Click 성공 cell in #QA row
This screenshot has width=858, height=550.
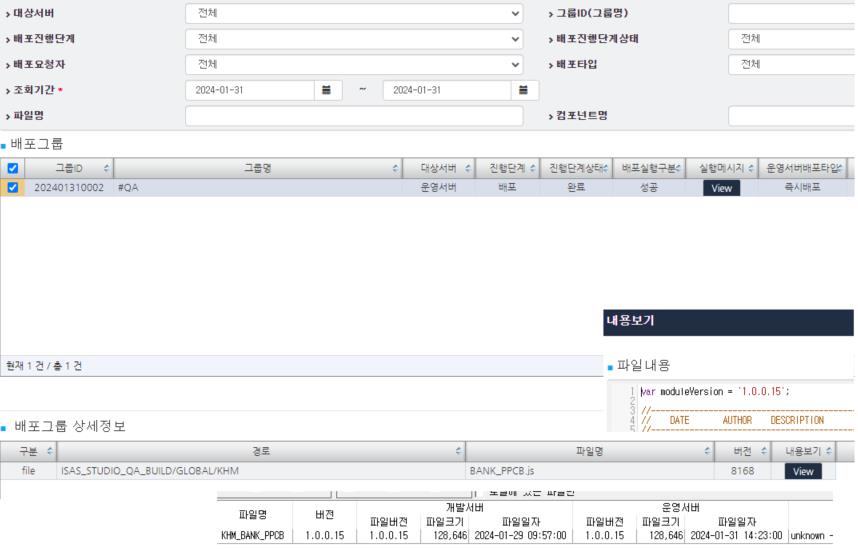pos(649,188)
